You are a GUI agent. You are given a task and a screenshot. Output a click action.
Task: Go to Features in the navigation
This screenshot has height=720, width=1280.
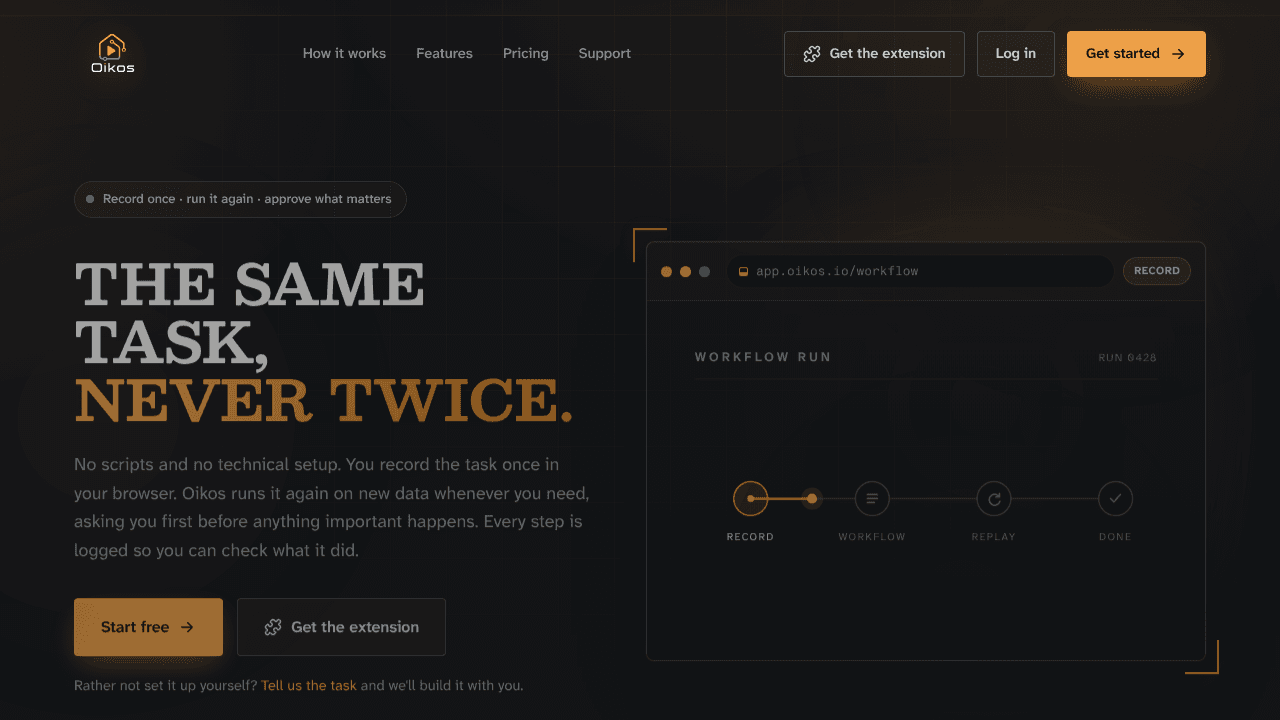click(444, 54)
